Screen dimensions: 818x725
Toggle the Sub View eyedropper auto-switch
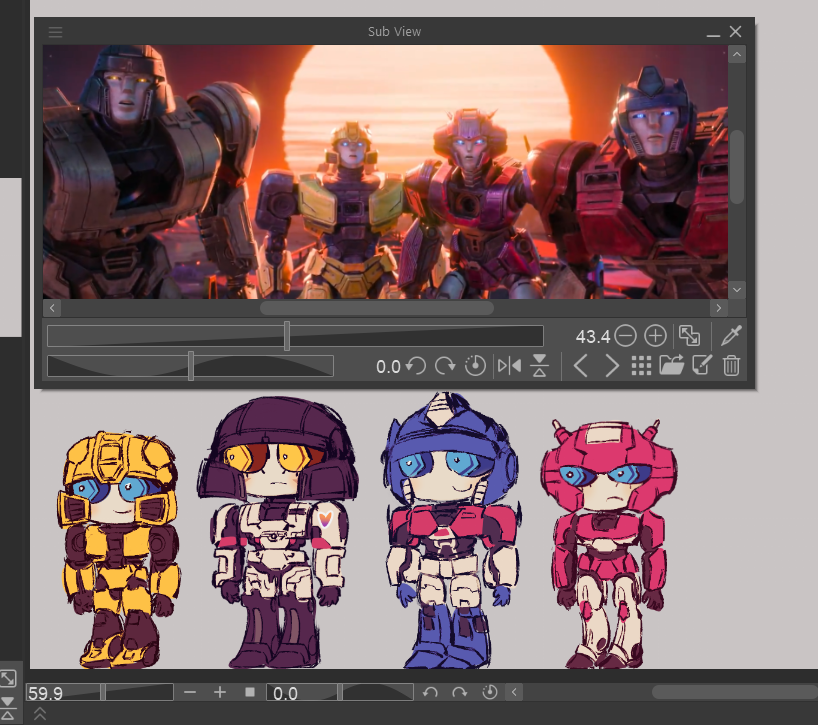[731, 335]
